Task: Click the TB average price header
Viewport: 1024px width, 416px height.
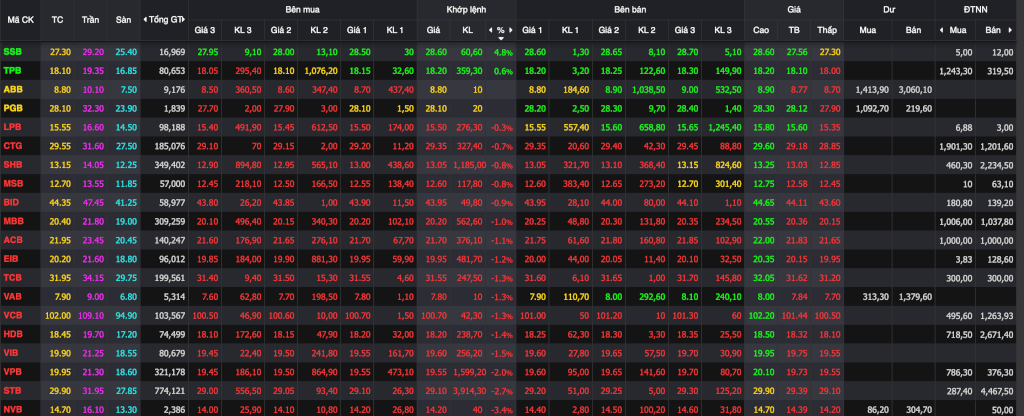Action: tap(794, 30)
